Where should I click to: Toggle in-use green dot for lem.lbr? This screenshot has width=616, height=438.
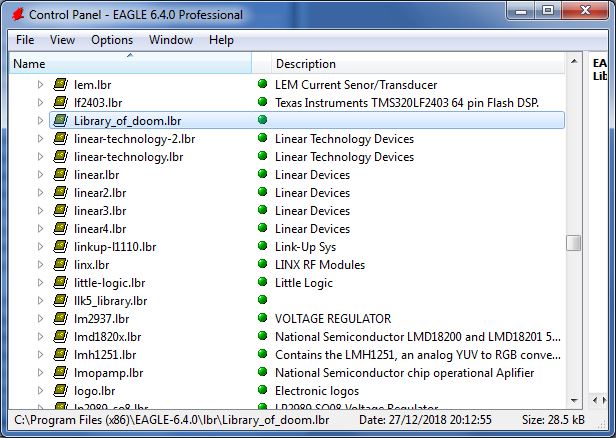[262, 84]
